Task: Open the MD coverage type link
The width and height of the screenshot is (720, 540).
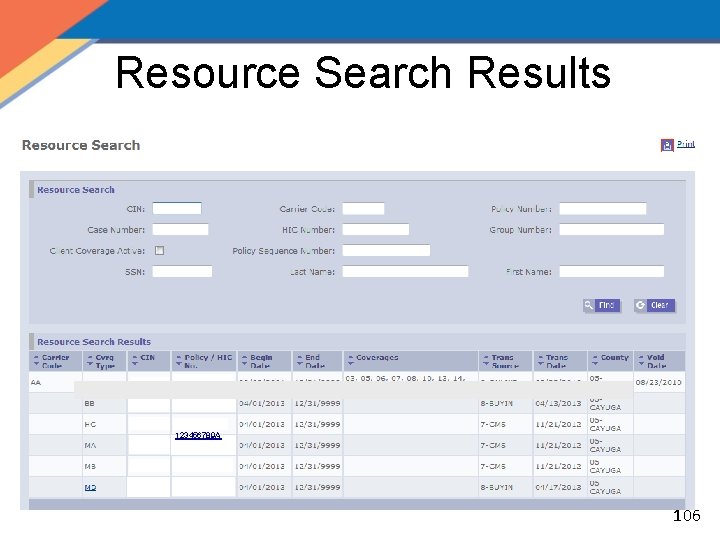Action: click(x=90, y=487)
